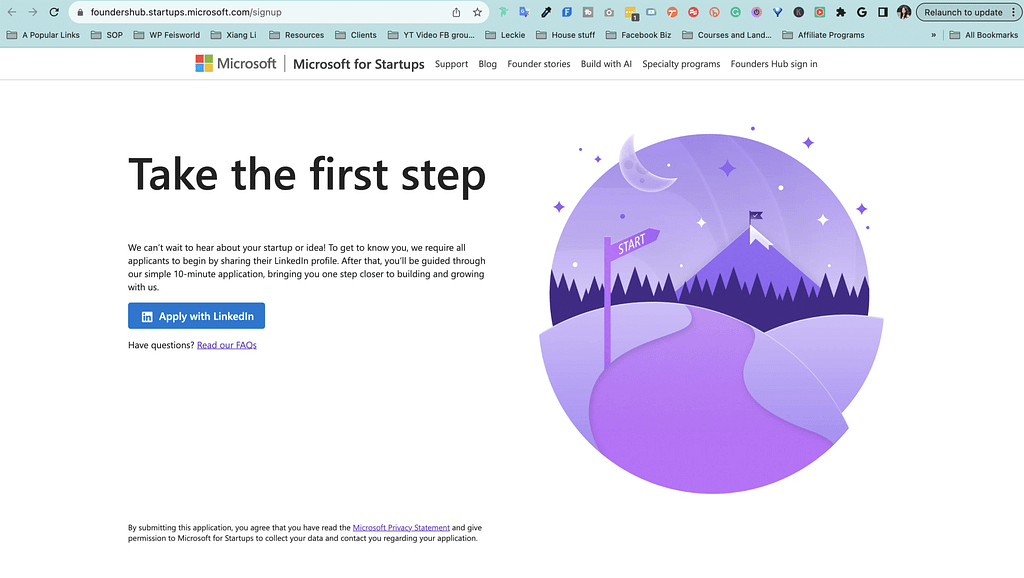The image size is (1024, 578).
Task: Open the Read our FAQs link
Action: coord(227,345)
